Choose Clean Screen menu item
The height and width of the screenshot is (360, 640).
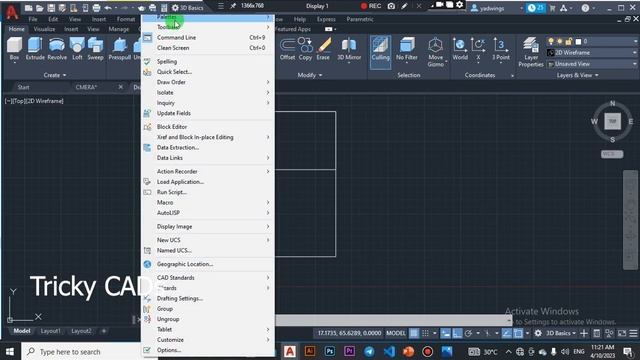point(208,48)
